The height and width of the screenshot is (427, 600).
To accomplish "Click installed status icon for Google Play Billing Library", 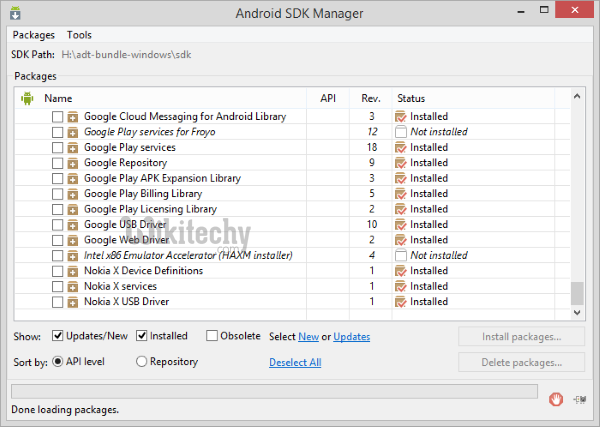I will [x=401, y=194].
